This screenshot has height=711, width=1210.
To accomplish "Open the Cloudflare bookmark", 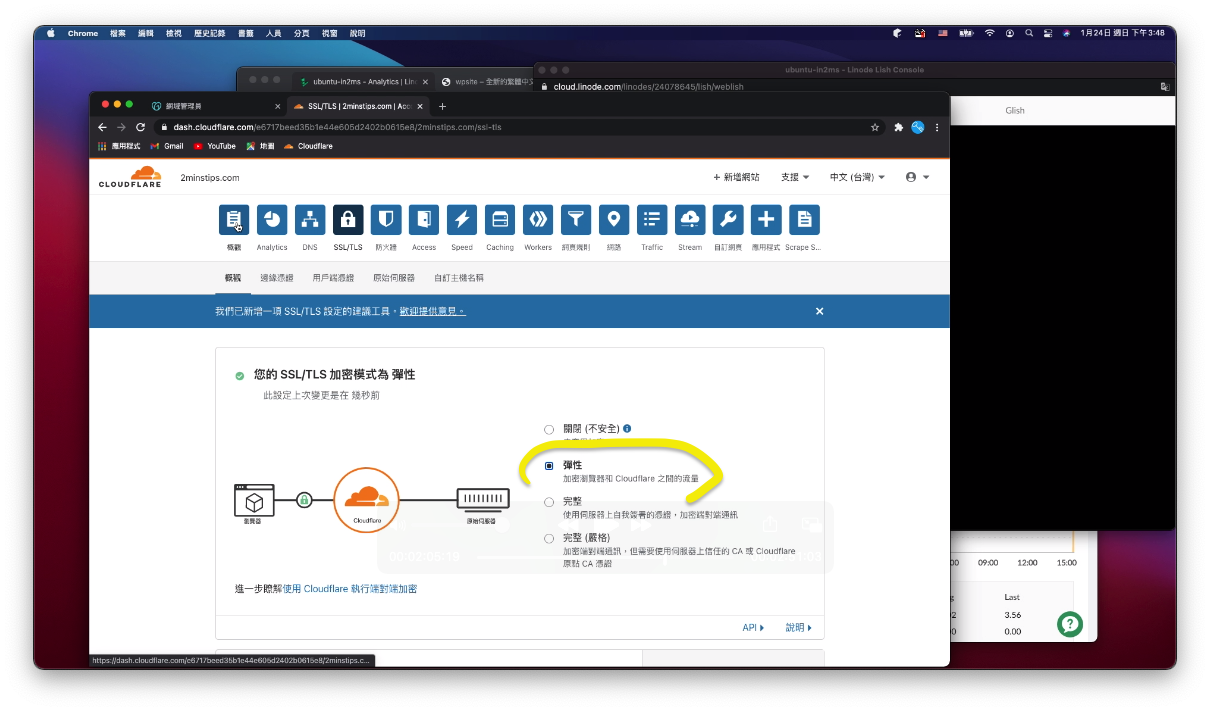I will pyautogui.click(x=308, y=146).
